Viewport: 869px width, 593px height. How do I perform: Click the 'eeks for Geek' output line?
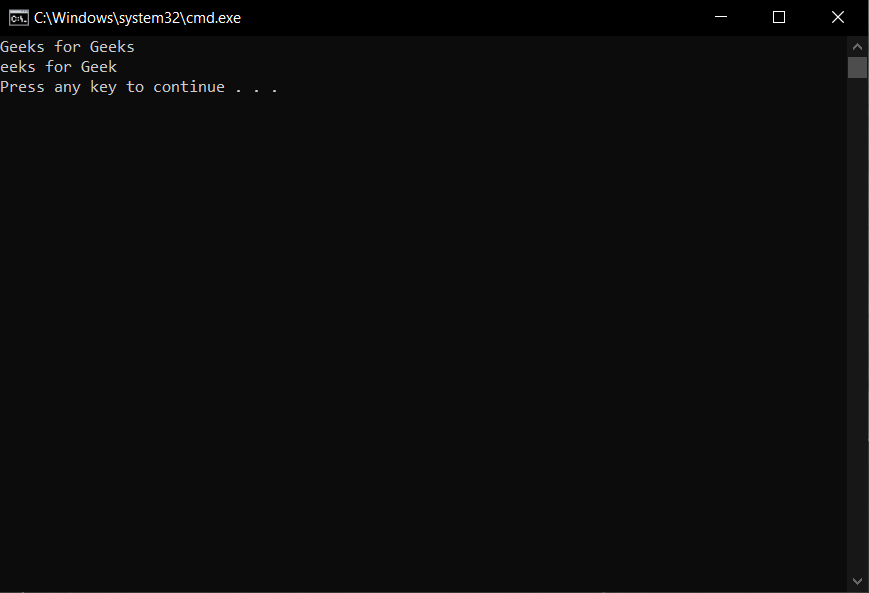pos(58,67)
